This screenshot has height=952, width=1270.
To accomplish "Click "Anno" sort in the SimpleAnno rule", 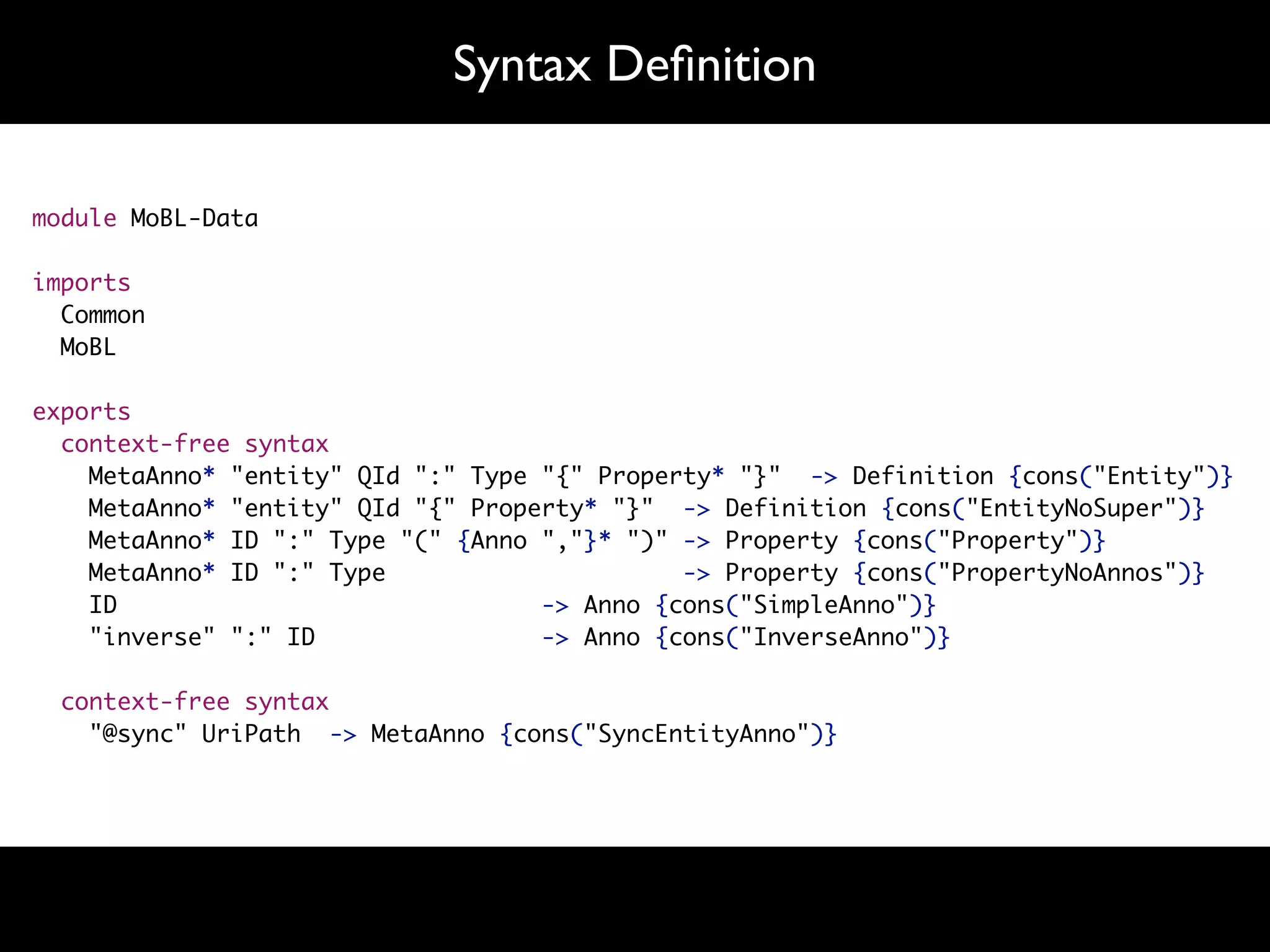I will [611, 605].
